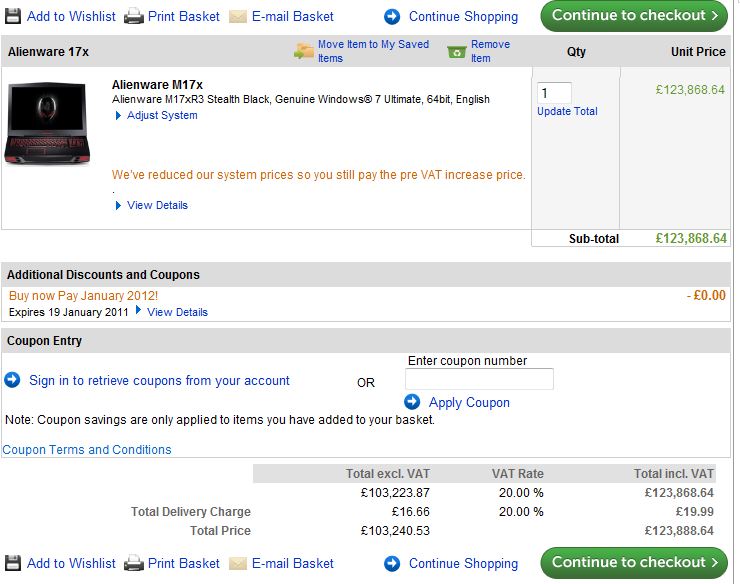
Task: Click the £103,240.53 total excl. VAT
Action: 395,531
